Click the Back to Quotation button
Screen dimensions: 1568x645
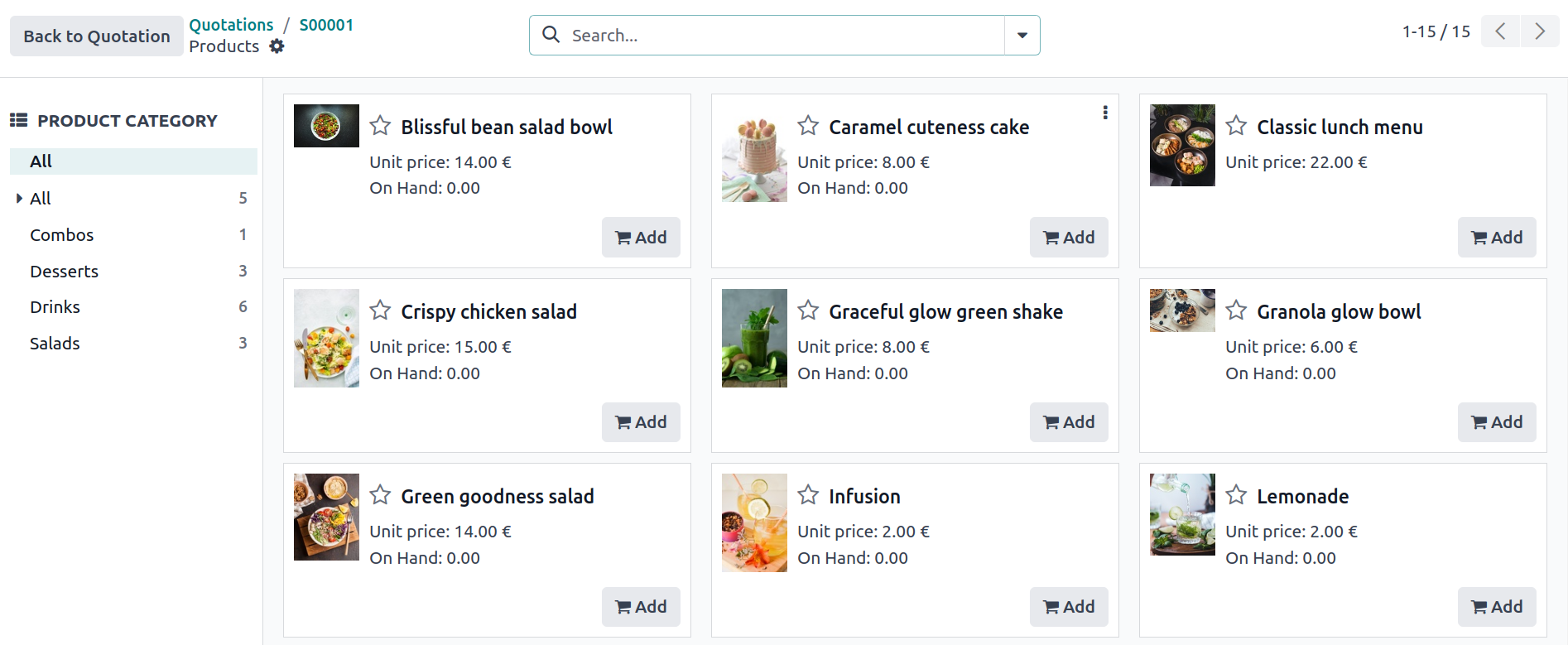pos(95,36)
